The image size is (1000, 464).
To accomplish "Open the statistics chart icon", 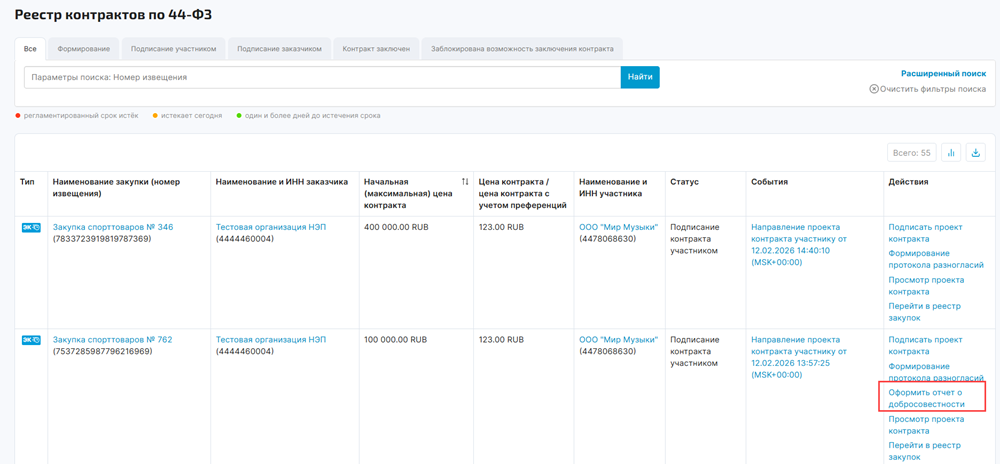I will [951, 153].
